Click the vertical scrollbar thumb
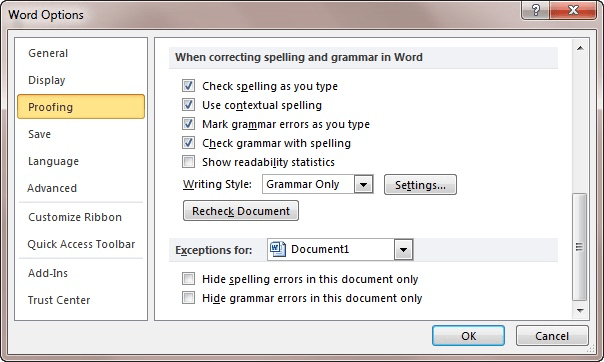604x362 pixels. click(x=579, y=247)
